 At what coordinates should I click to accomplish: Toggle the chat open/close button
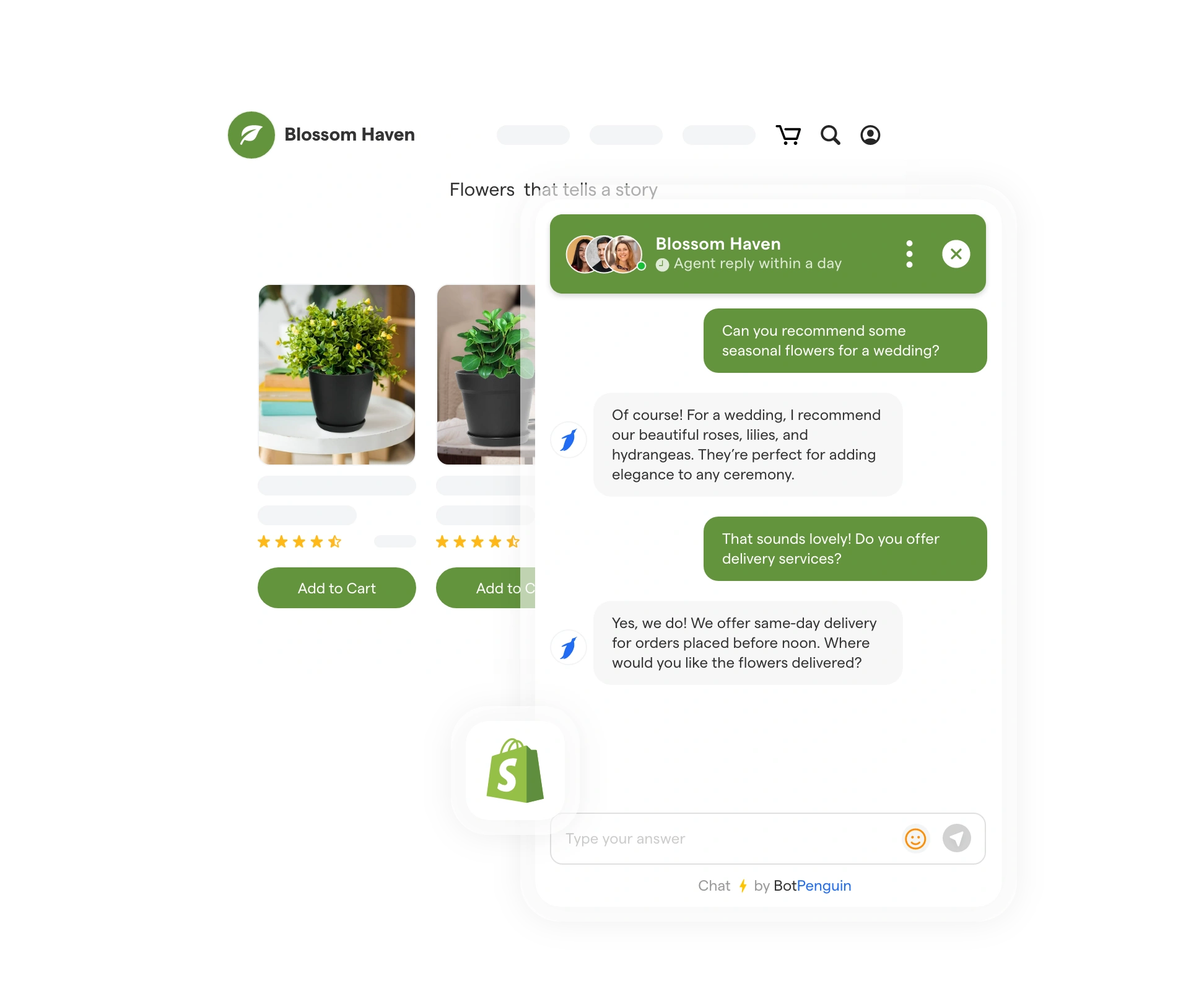(x=953, y=253)
